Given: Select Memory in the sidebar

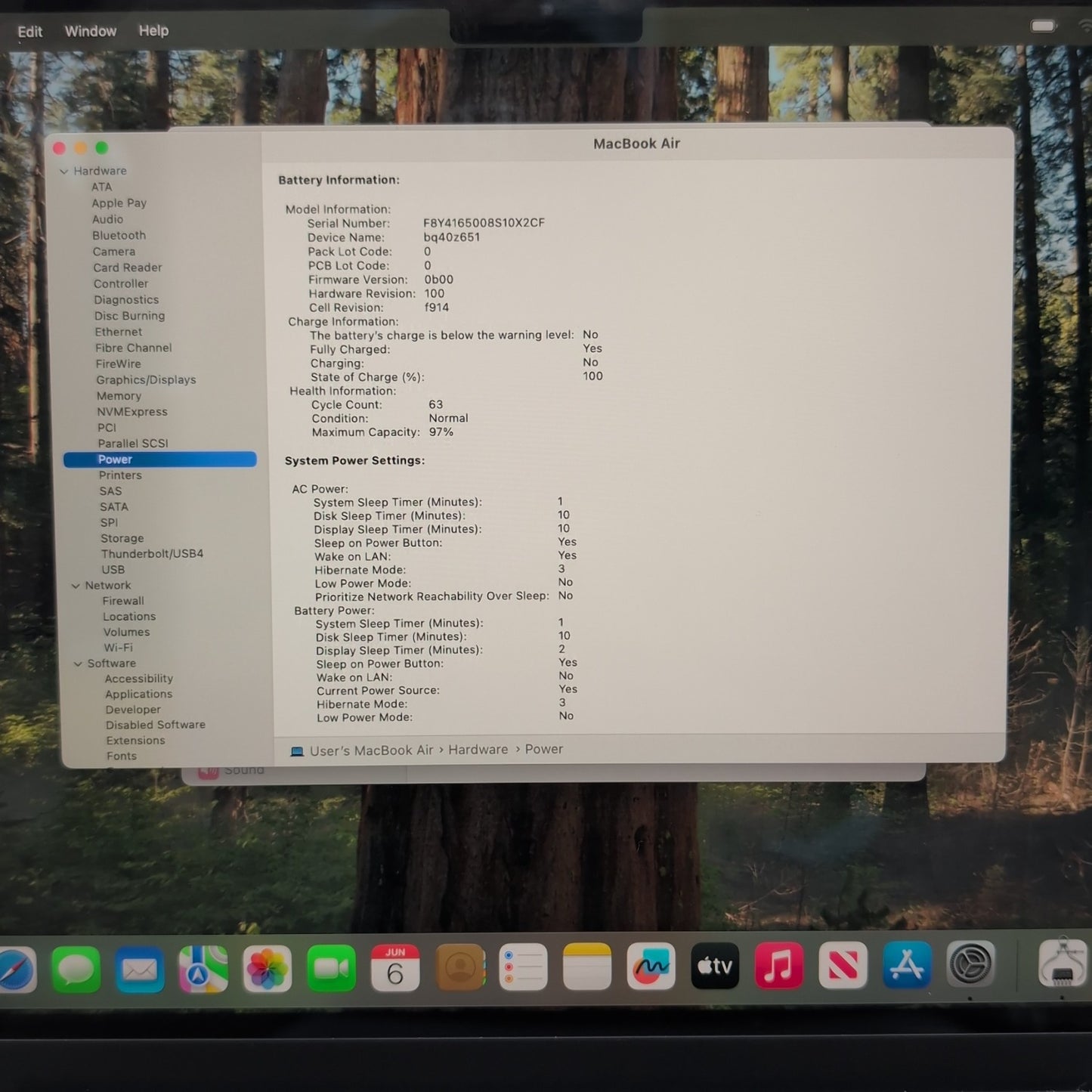Looking at the screenshot, I should (119, 396).
